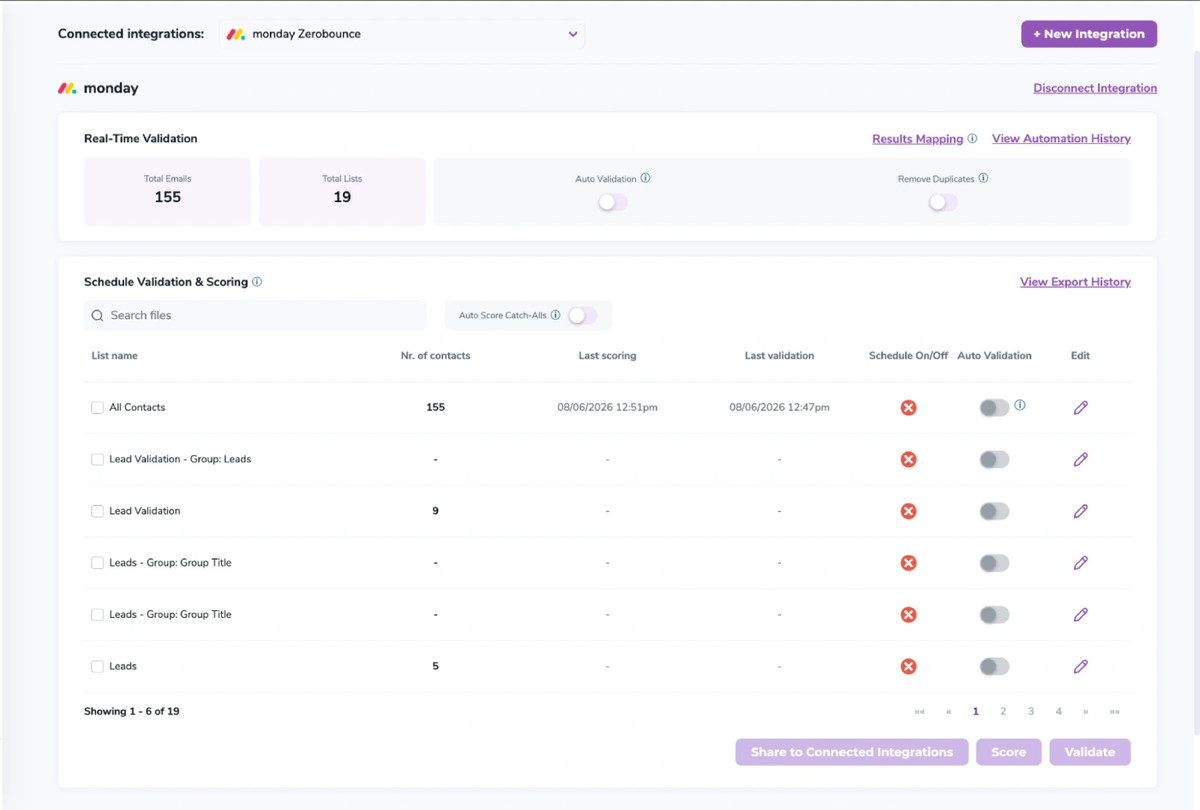
Task: Check the All Contacts checkbox
Action: (97, 408)
